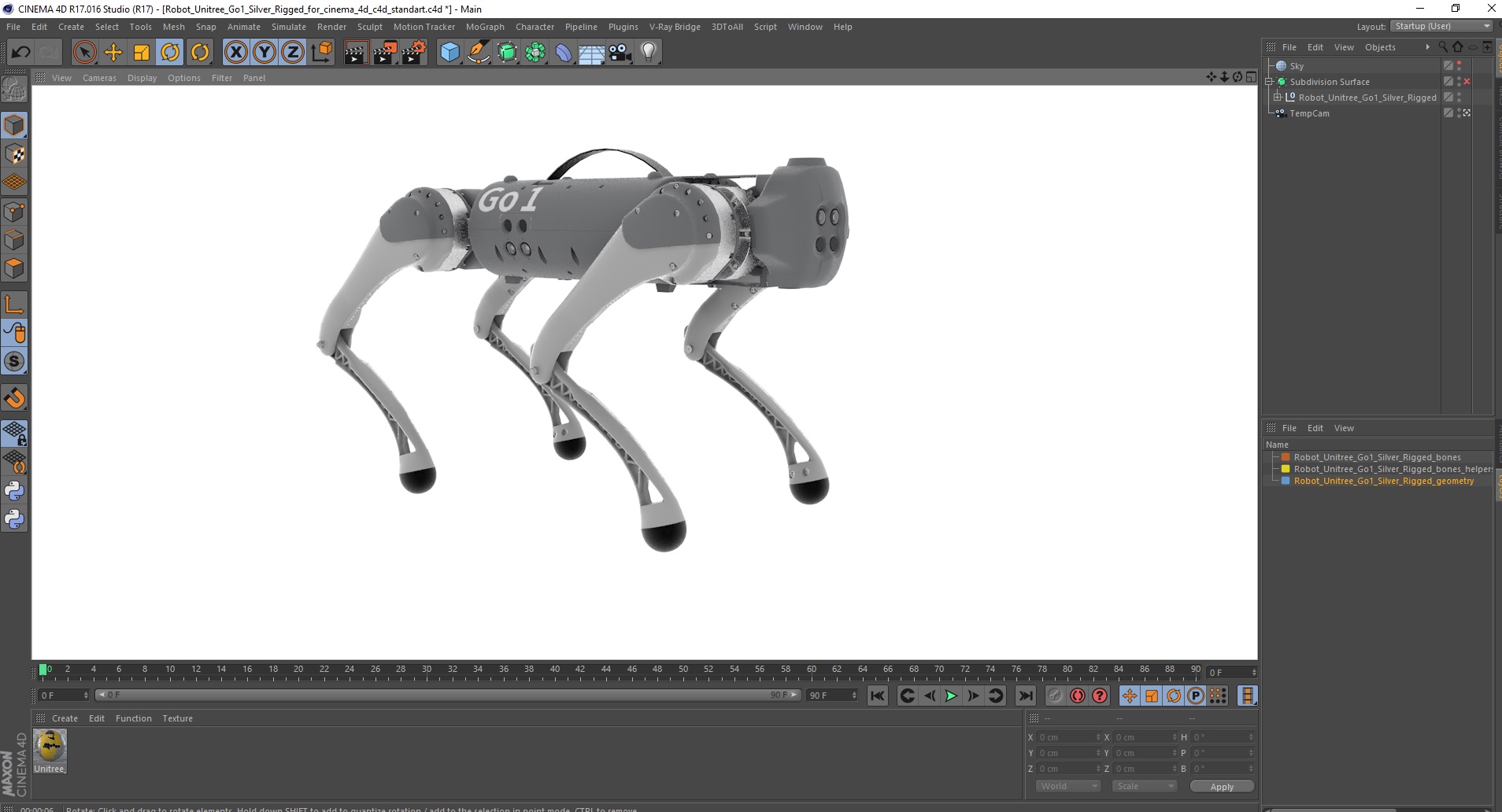
Task: Add a camera object
Action: point(620,52)
